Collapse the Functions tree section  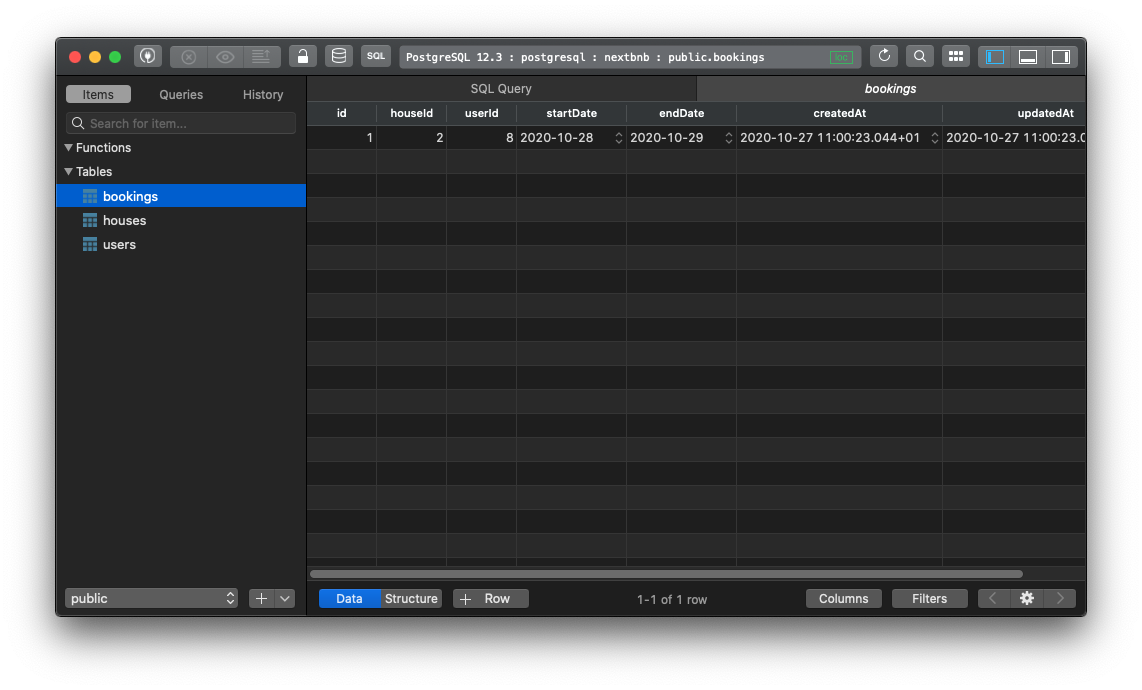point(69,148)
